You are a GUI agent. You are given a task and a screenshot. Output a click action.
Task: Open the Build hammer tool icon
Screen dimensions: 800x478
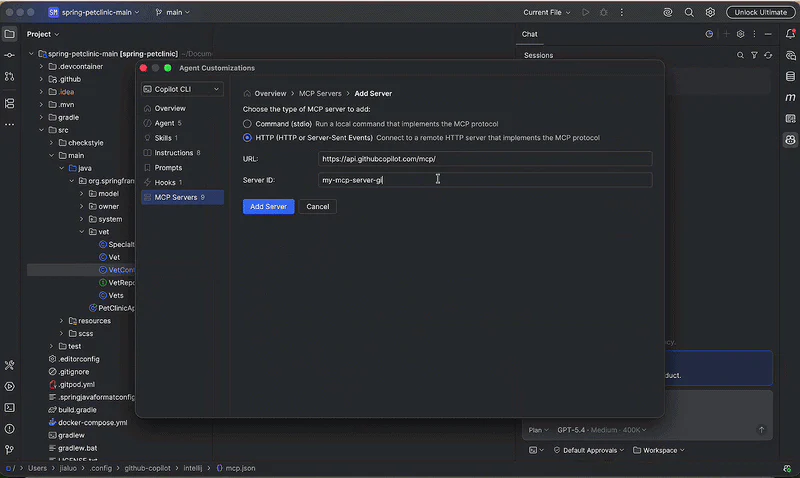point(9,365)
